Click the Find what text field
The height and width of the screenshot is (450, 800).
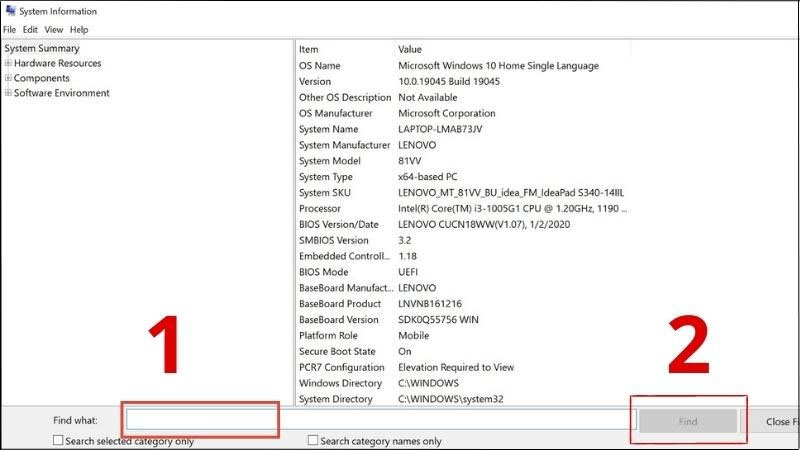click(x=381, y=420)
